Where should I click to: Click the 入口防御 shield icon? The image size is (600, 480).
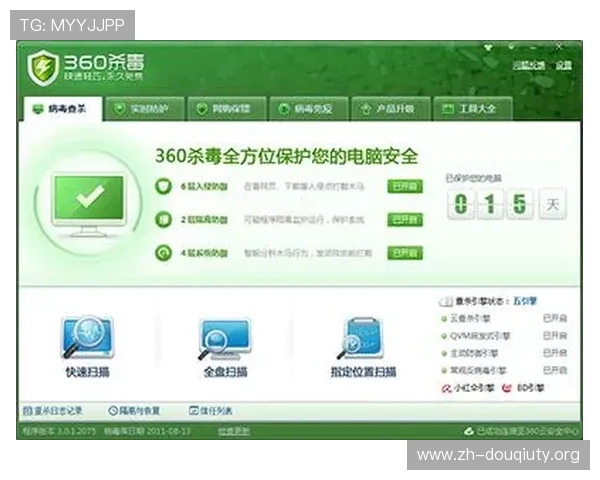(163, 186)
